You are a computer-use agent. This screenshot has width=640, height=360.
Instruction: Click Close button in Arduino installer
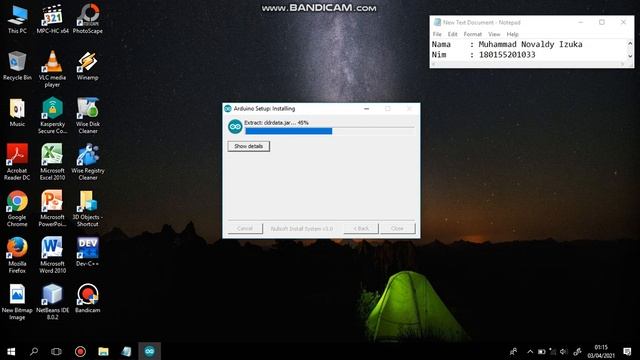click(x=398, y=229)
